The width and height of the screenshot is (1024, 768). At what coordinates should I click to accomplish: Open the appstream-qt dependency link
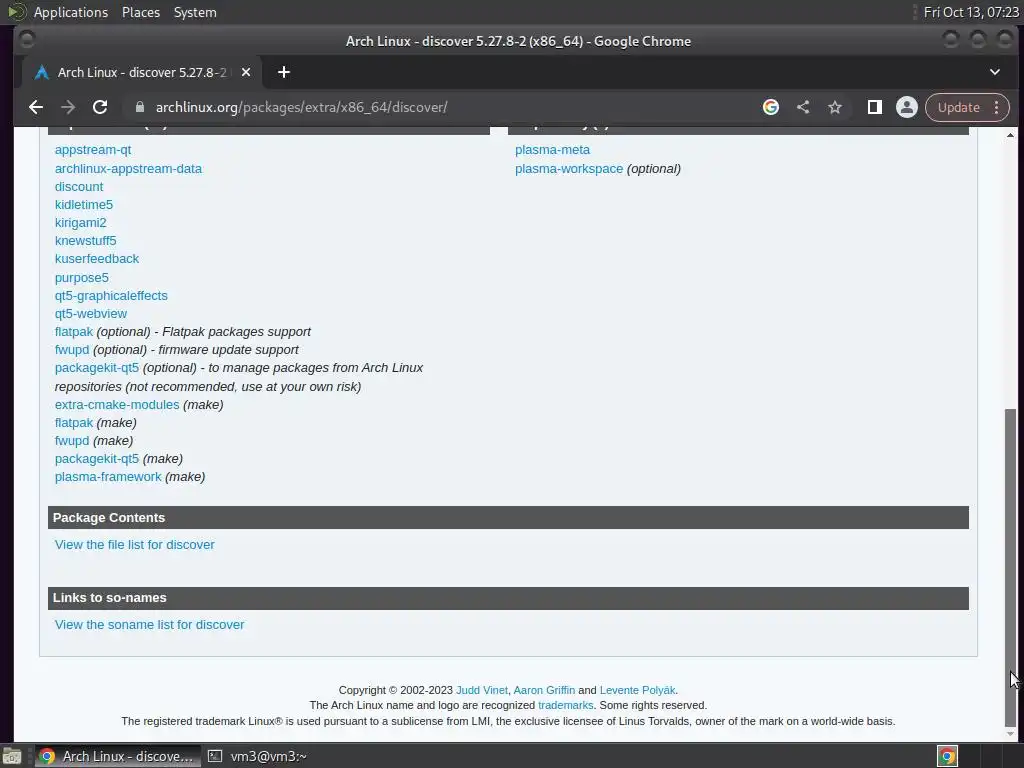pyautogui.click(x=93, y=150)
